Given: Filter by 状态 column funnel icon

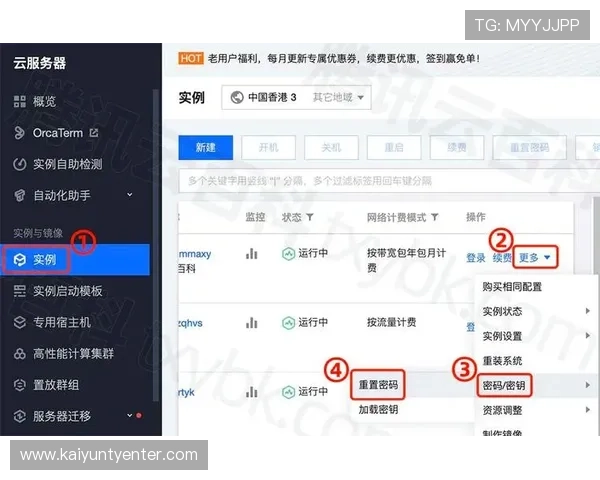Looking at the screenshot, I should (x=310, y=217).
